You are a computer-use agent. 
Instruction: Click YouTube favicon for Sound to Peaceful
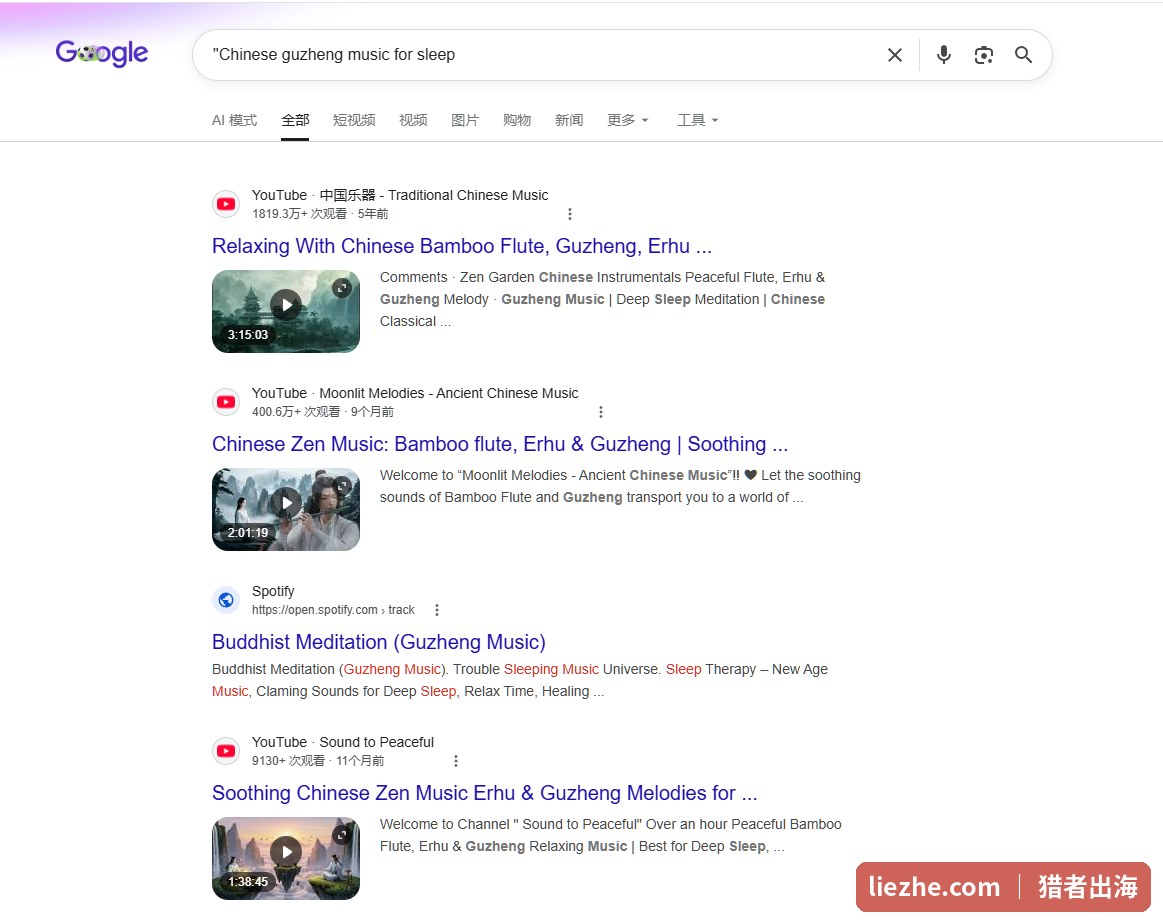click(226, 751)
